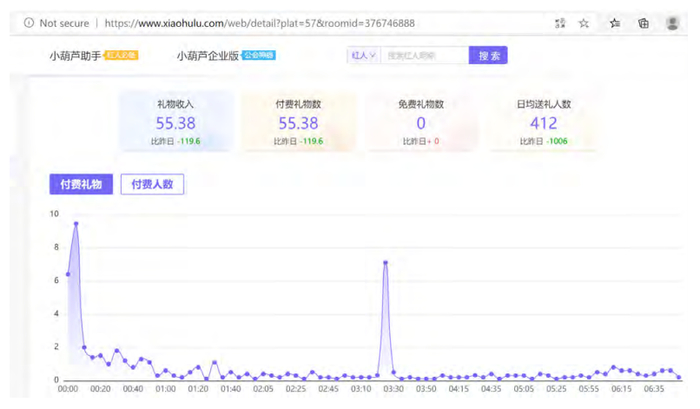Open the 小葫芦企业版 link
The image size is (700, 409).
207,56
